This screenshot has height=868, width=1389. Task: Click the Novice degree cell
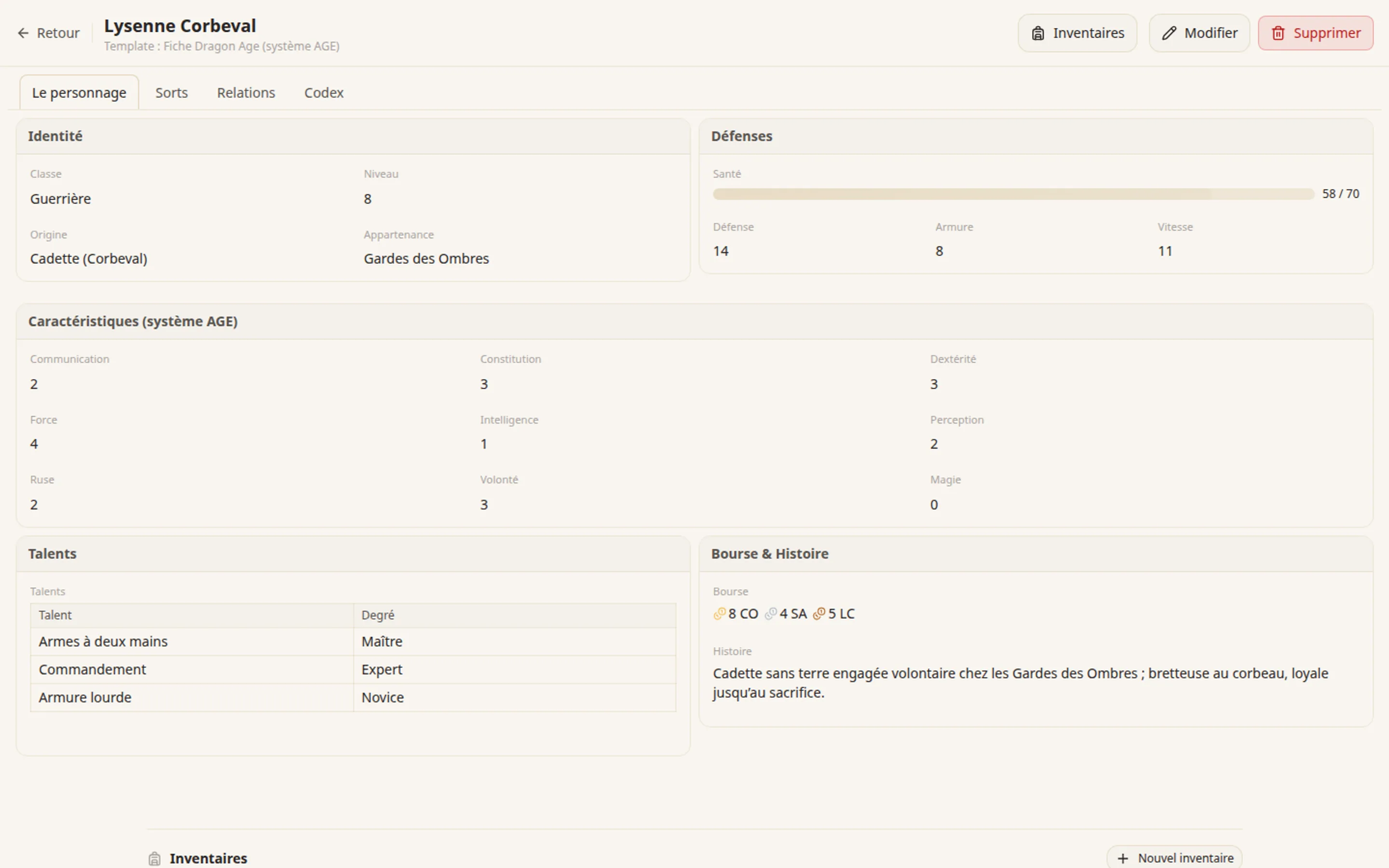click(515, 697)
